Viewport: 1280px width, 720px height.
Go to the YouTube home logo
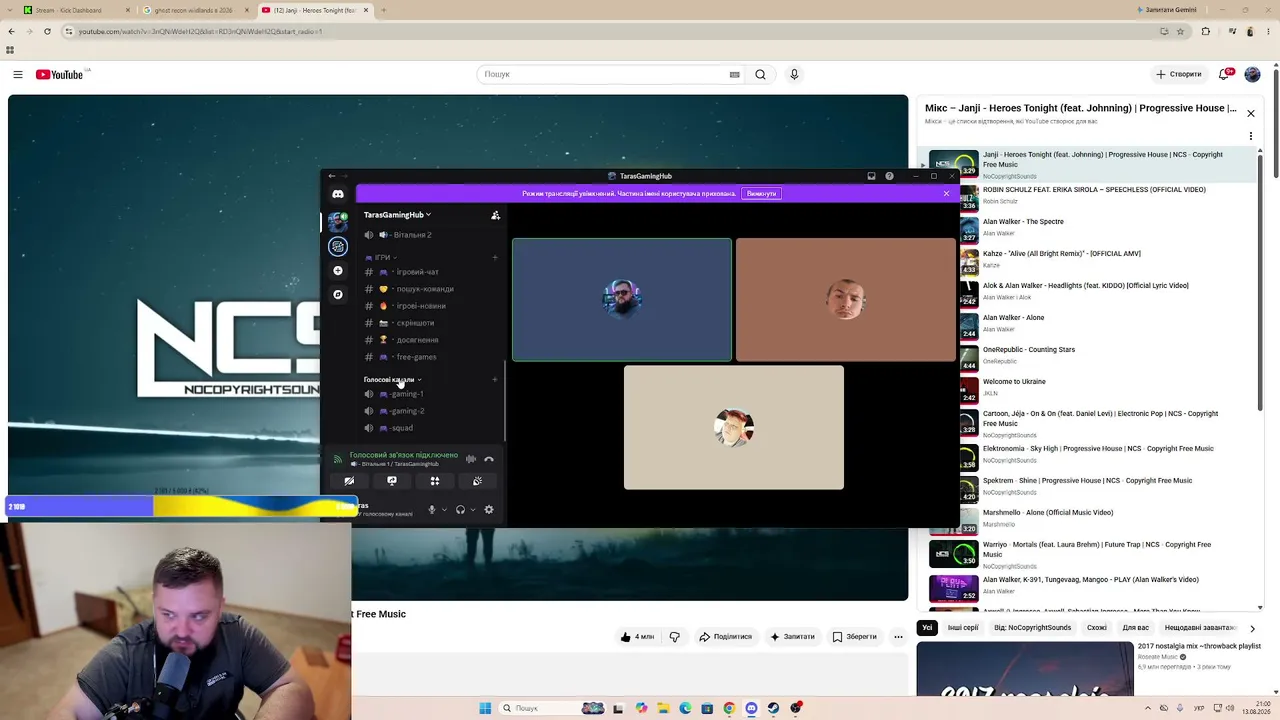60,75
